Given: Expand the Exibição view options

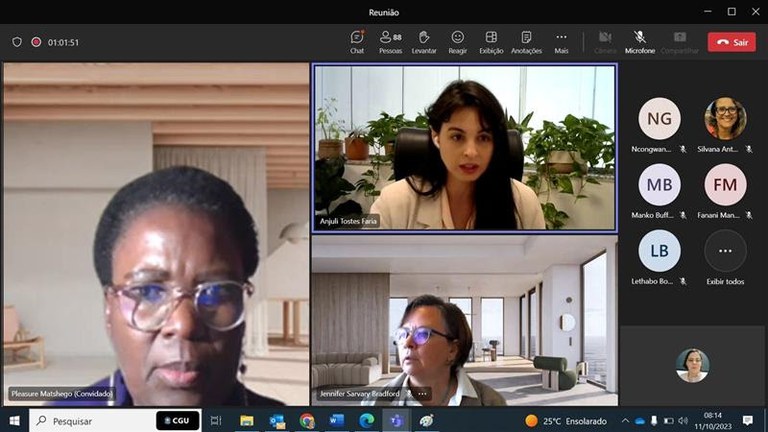Looking at the screenshot, I should [x=491, y=41].
